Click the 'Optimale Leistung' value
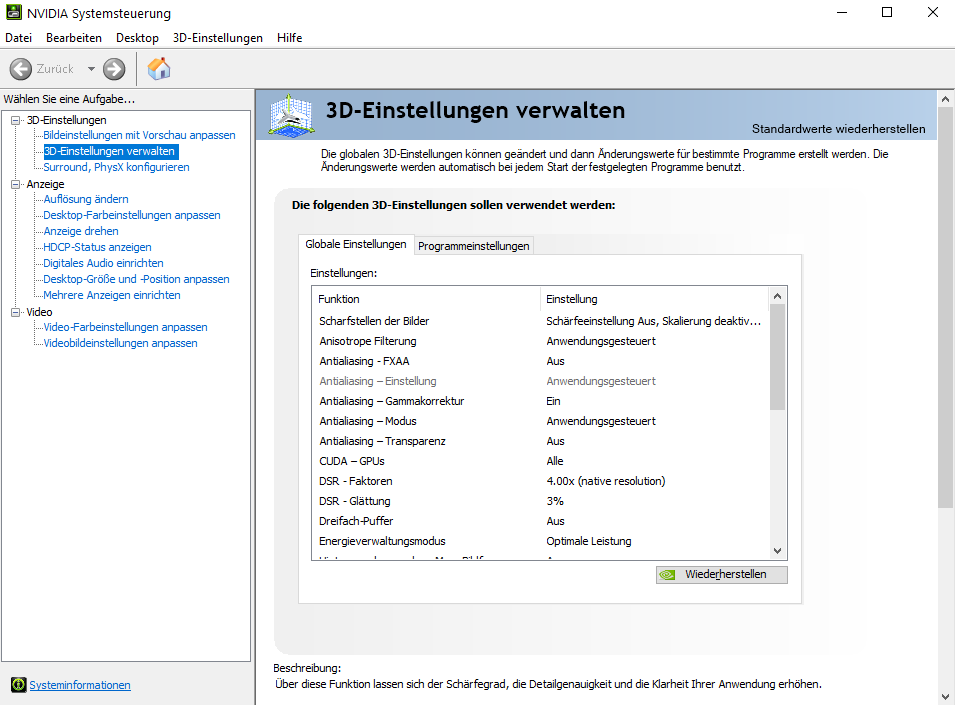The image size is (955, 705). pyautogui.click(x=588, y=541)
